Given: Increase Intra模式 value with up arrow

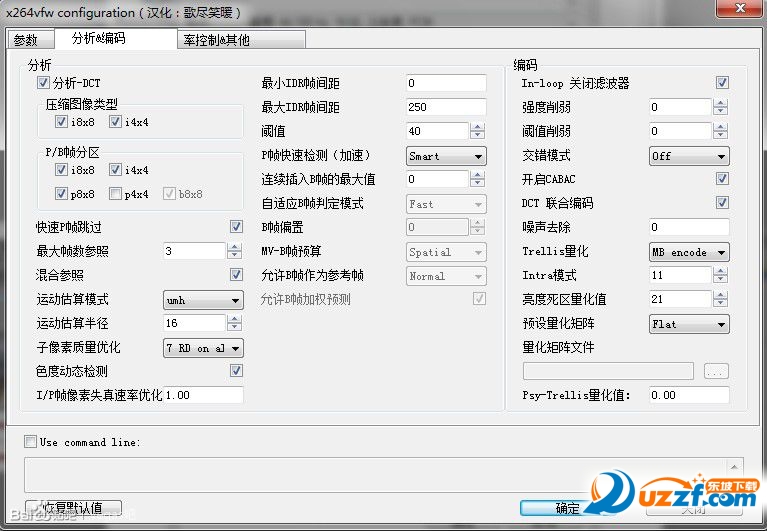Looking at the screenshot, I should (721, 271).
